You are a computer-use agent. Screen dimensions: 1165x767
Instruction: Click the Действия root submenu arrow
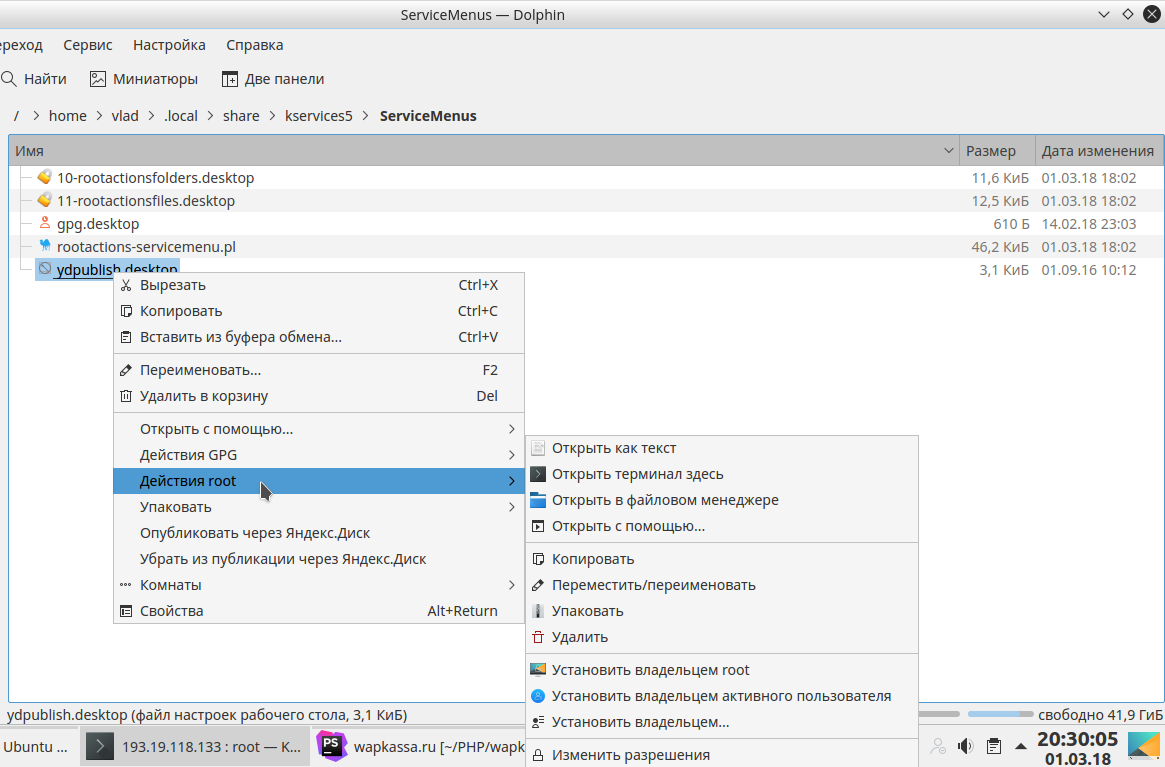pyautogui.click(x=512, y=481)
